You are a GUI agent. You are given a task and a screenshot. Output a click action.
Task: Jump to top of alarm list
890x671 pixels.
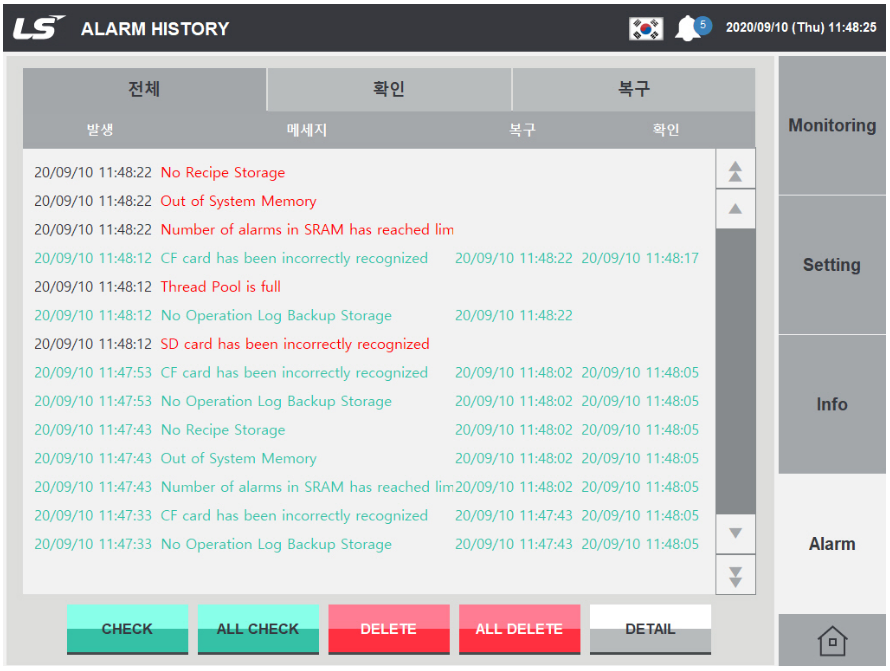[736, 169]
